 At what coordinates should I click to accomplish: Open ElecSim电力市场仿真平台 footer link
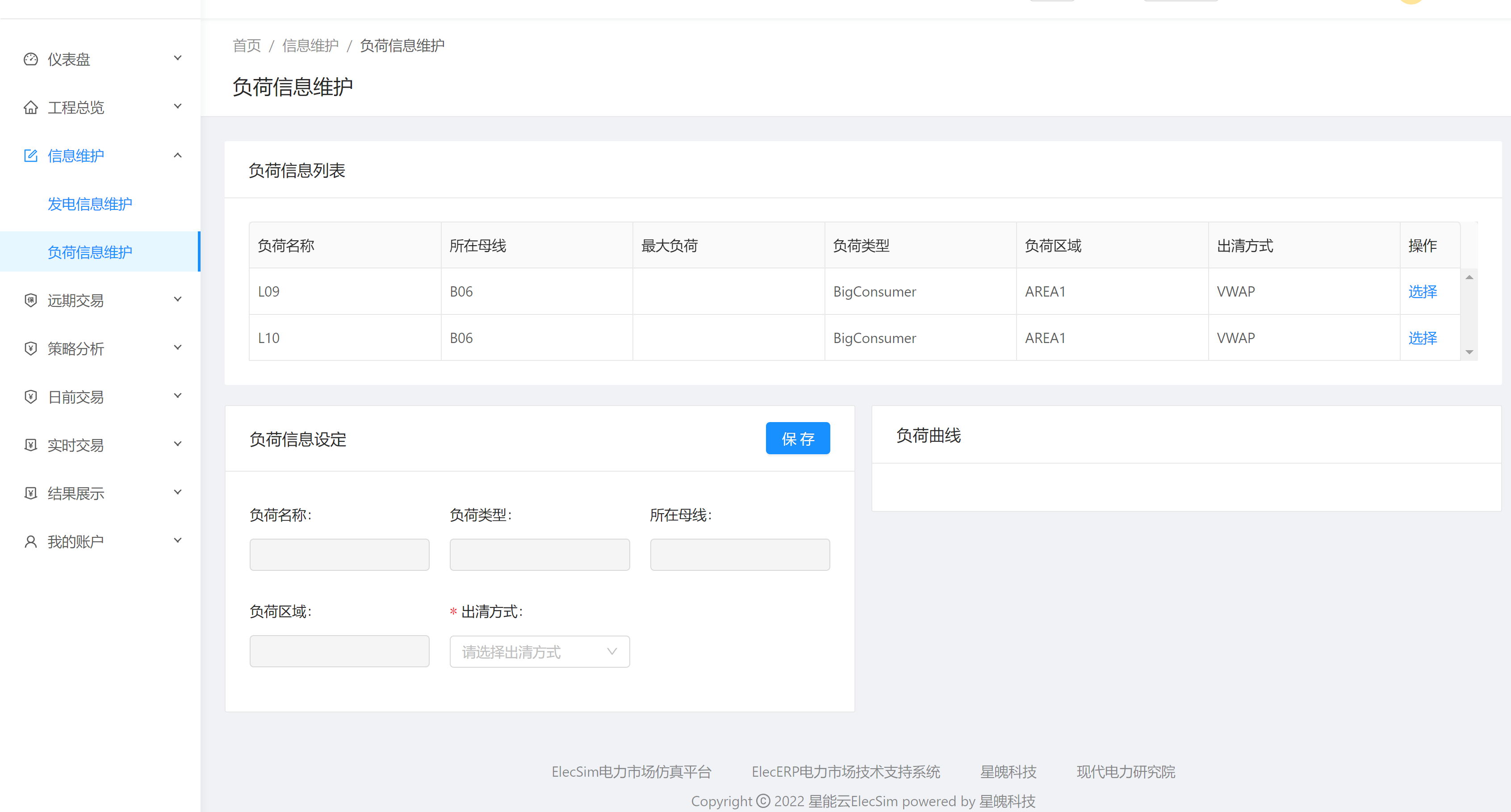pyautogui.click(x=631, y=771)
